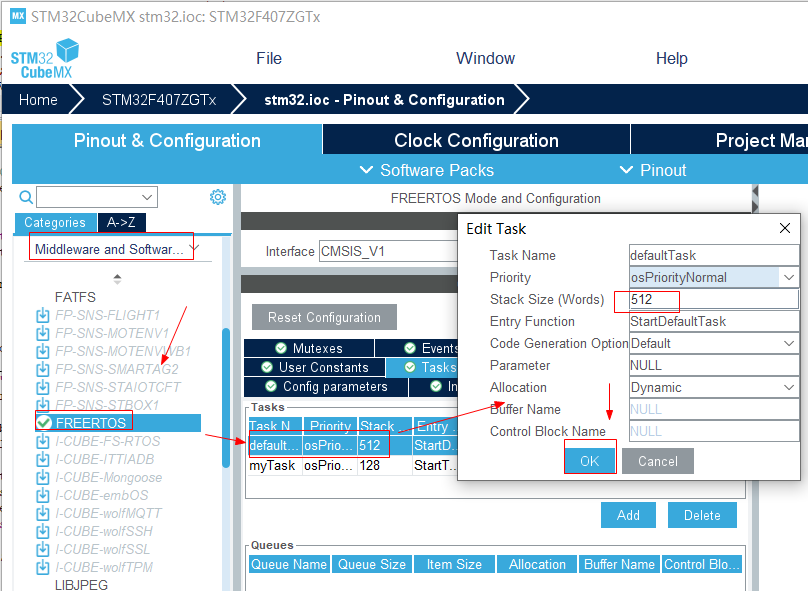
Task: Open the Window menu
Action: tap(485, 58)
